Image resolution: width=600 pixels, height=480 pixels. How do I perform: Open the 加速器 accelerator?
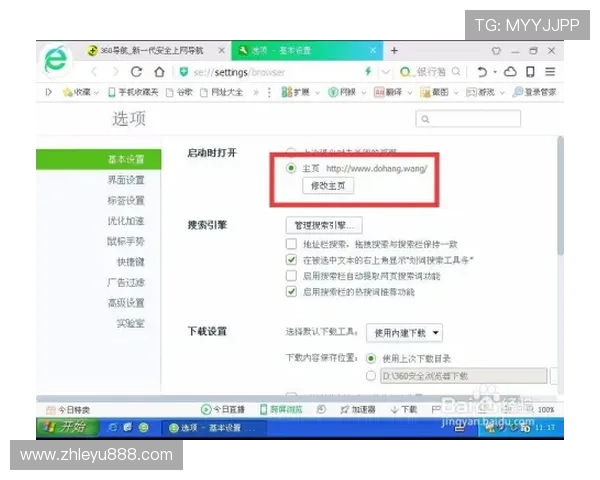coord(358,410)
